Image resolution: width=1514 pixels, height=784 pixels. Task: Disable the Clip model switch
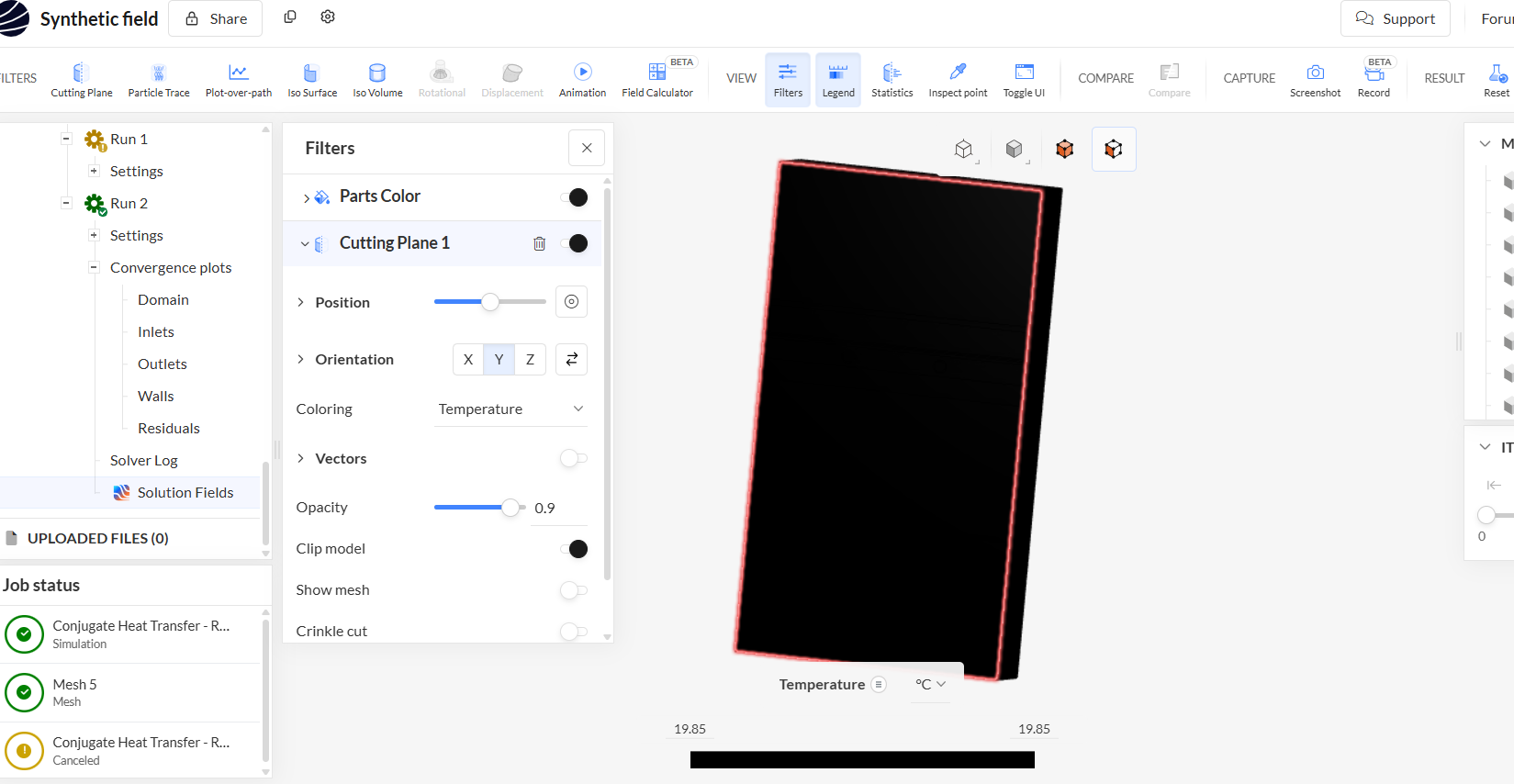point(574,549)
